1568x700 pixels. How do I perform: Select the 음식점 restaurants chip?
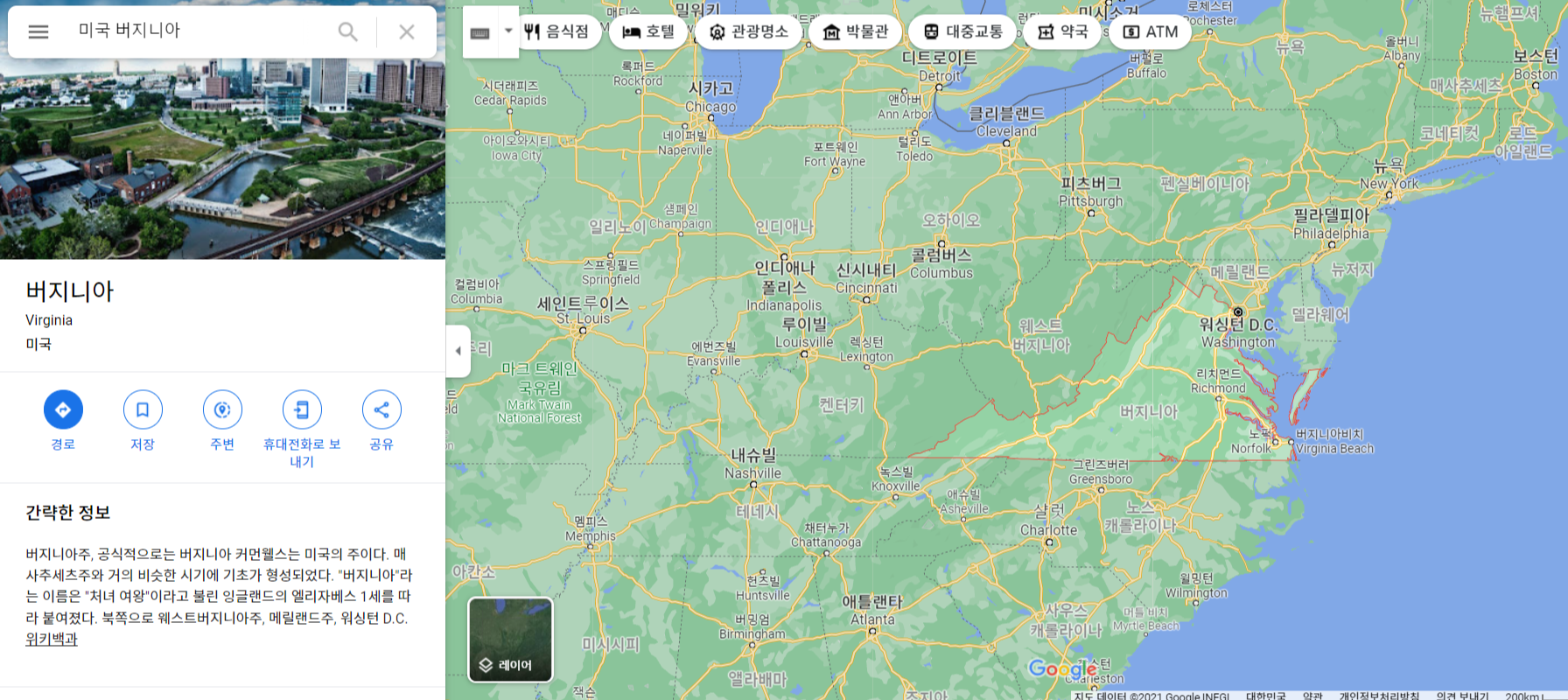tap(557, 31)
